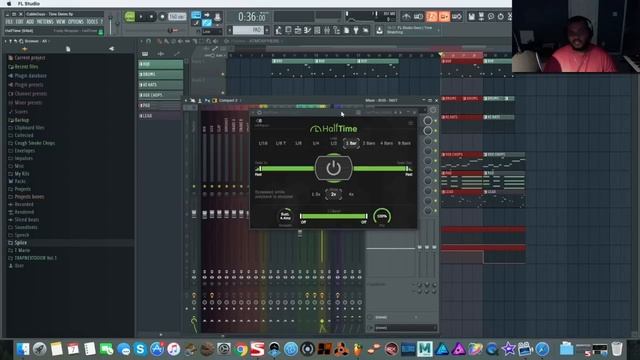Click the Render/export audio icon
Viewport: 640px width, 360px height.
click(481, 17)
